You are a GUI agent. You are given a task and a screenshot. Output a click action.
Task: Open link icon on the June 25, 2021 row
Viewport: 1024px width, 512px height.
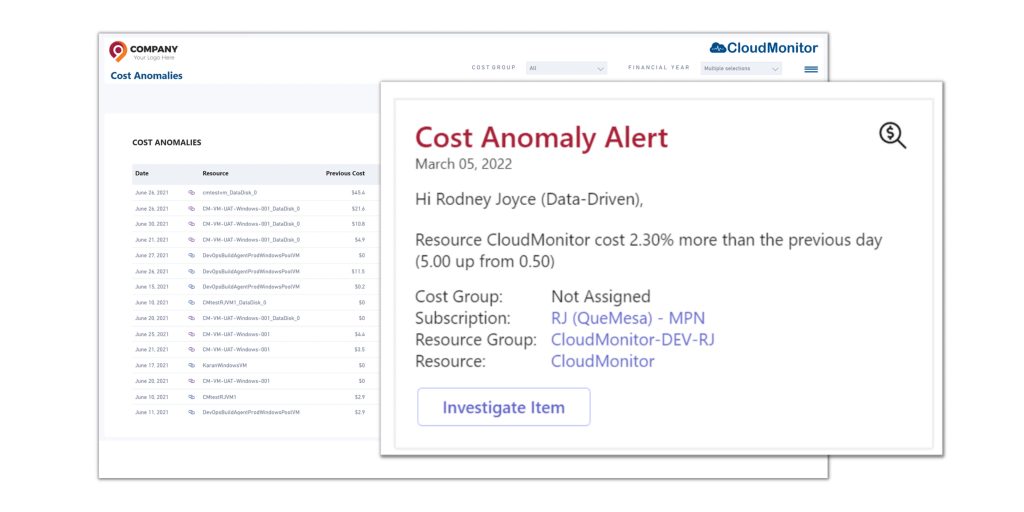[x=191, y=334]
